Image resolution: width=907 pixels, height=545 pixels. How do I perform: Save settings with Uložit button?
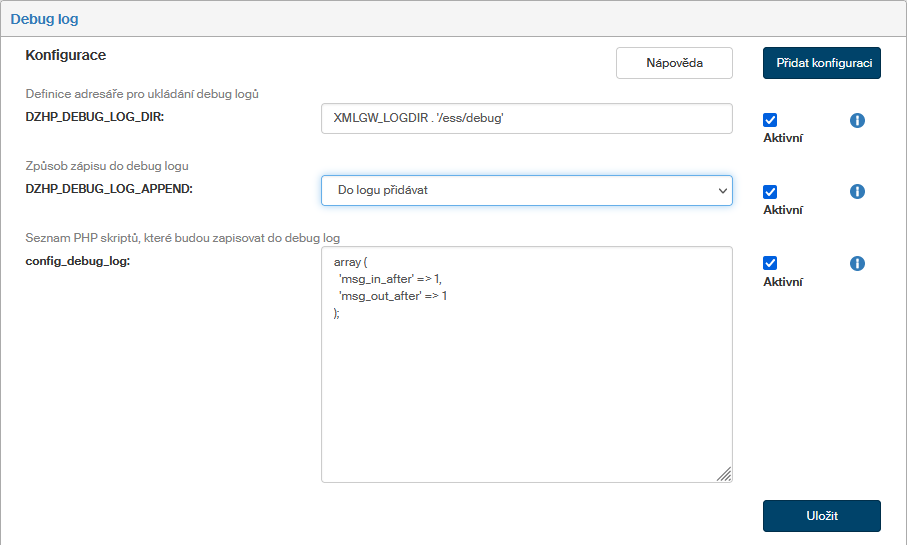click(x=821, y=516)
